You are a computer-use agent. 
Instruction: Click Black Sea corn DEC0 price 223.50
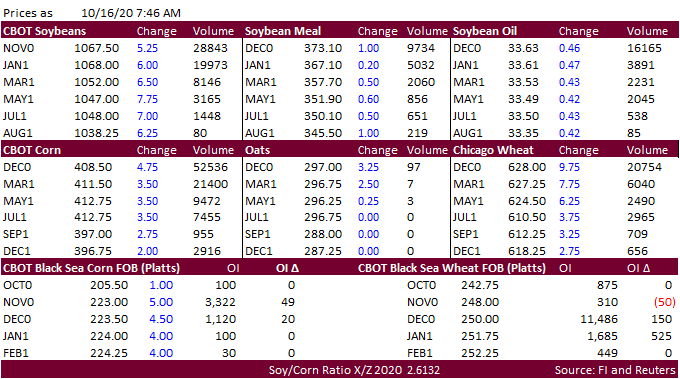click(x=109, y=319)
